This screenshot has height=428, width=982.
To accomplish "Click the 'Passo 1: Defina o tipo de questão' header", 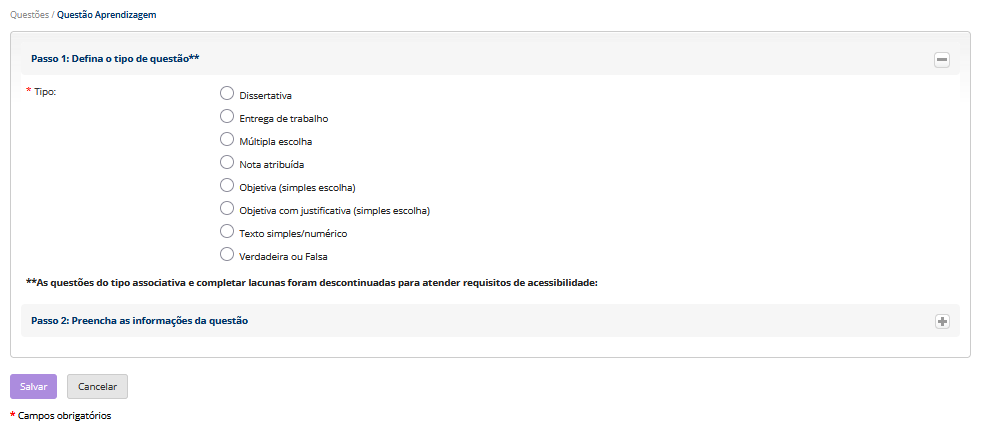I will (x=115, y=59).
